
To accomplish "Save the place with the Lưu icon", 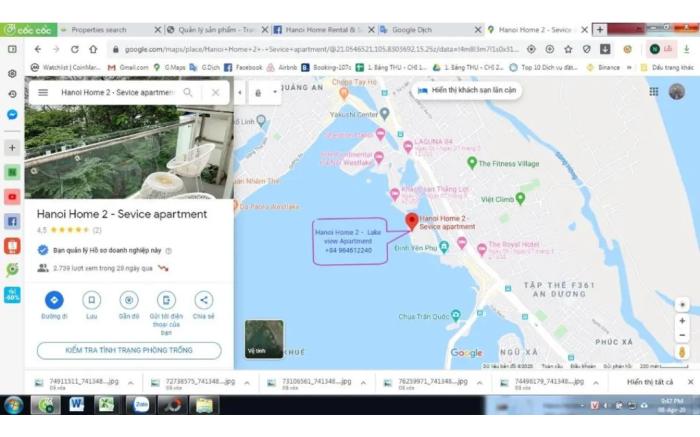I will coord(92,300).
